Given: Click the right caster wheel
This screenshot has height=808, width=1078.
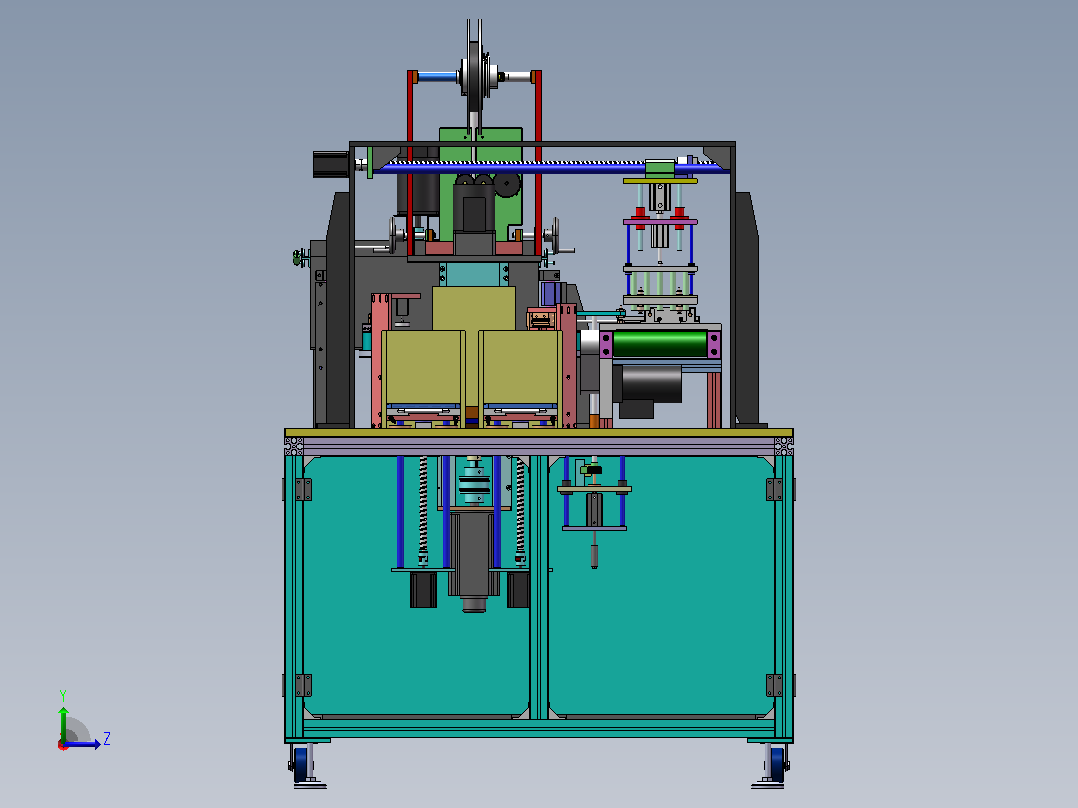Looking at the screenshot, I should [776, 764].
